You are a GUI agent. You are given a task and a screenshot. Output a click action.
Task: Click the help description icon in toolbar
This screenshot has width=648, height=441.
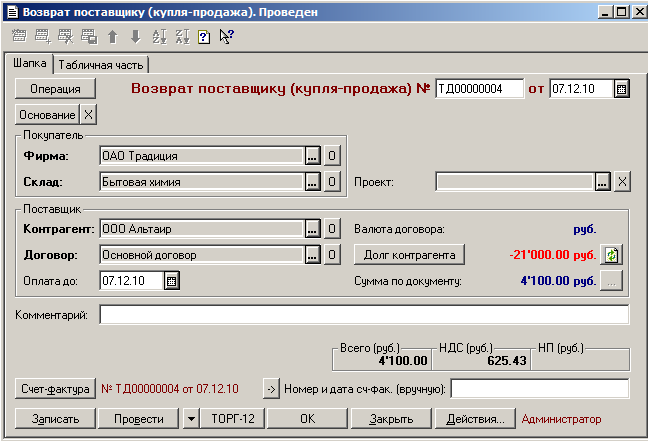(x=204, y=37)
